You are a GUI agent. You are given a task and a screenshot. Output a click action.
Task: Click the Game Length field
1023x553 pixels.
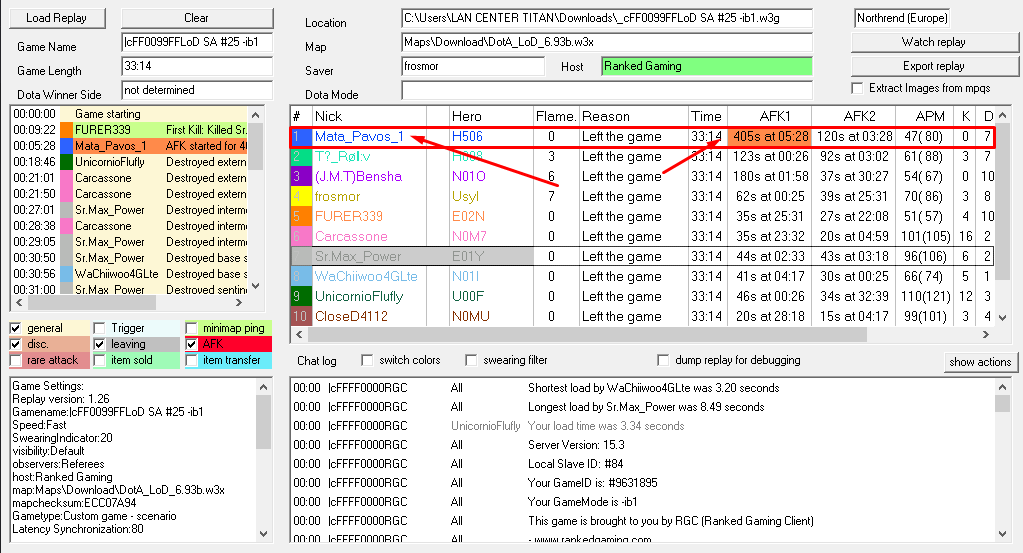[197, 67]
